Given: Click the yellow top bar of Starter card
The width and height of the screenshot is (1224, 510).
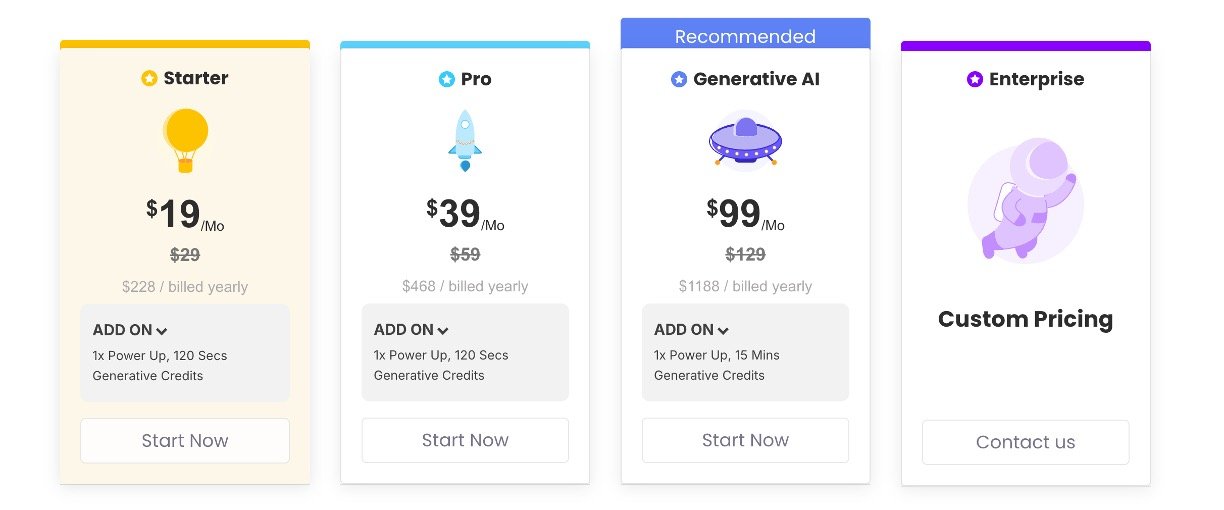Looking at the screenshot, I should tap(185, 44).
